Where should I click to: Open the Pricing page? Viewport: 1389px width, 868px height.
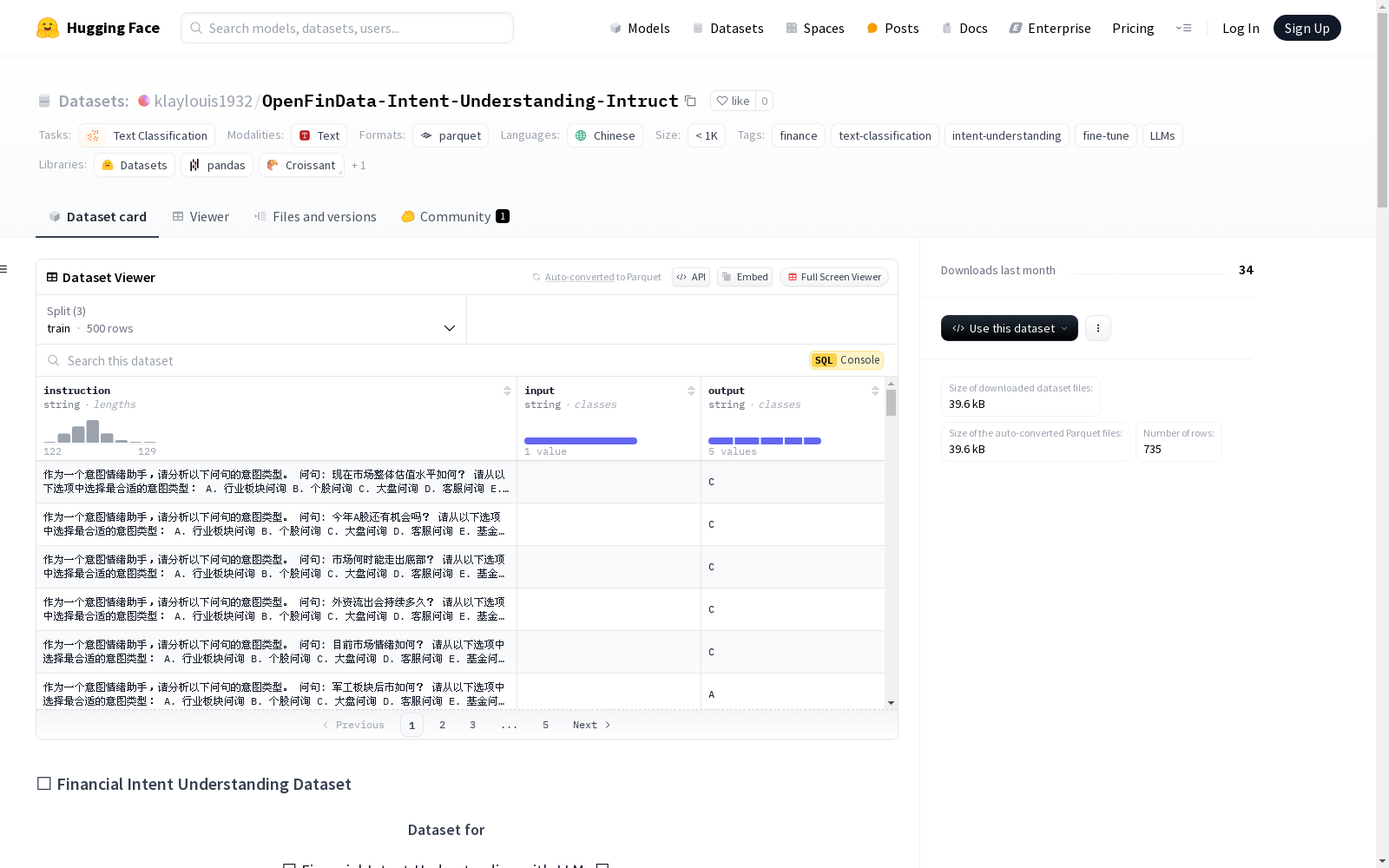[1133, 28]
